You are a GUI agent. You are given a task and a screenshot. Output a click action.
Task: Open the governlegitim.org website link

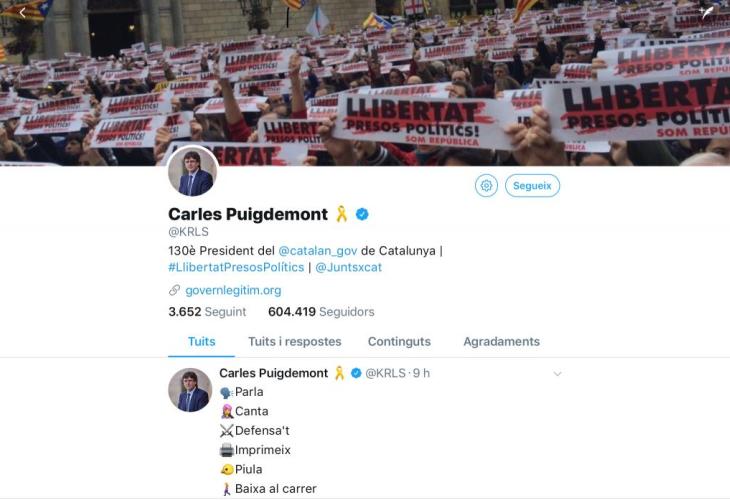click(233, 291)
